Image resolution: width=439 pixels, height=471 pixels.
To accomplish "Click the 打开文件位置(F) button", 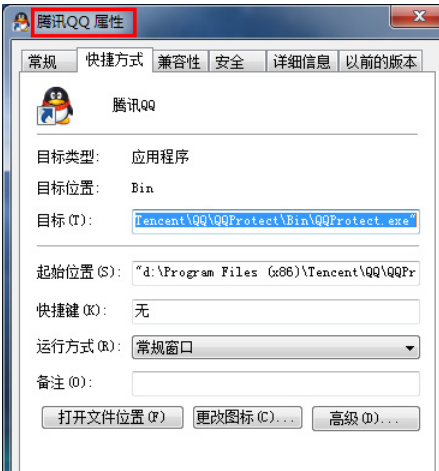I will click(112, 417).
